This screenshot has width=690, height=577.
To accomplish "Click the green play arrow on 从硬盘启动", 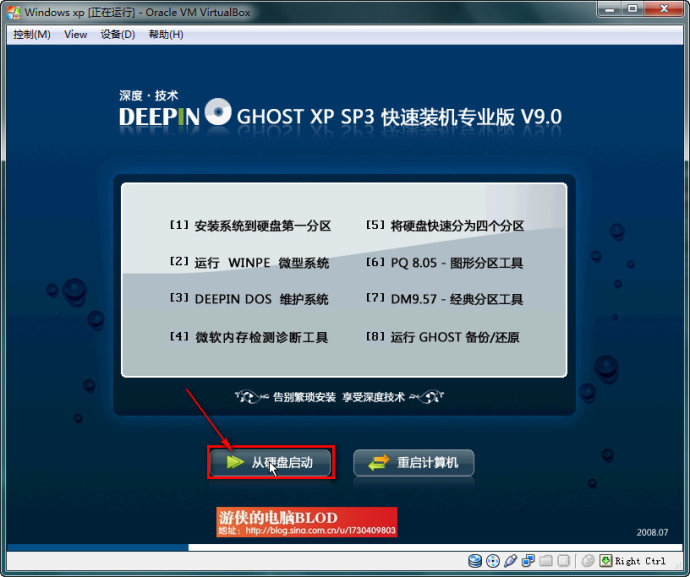I will click(235, 462).
